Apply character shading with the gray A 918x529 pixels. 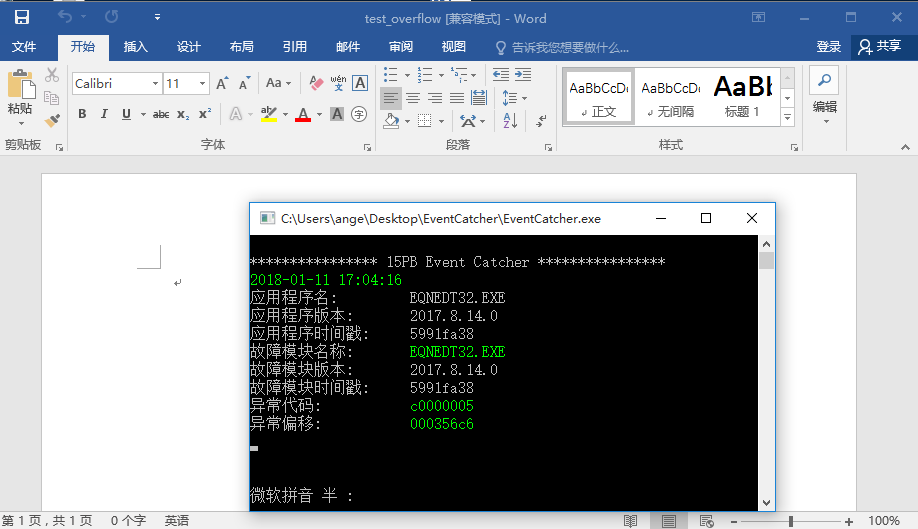pos(337,114)
